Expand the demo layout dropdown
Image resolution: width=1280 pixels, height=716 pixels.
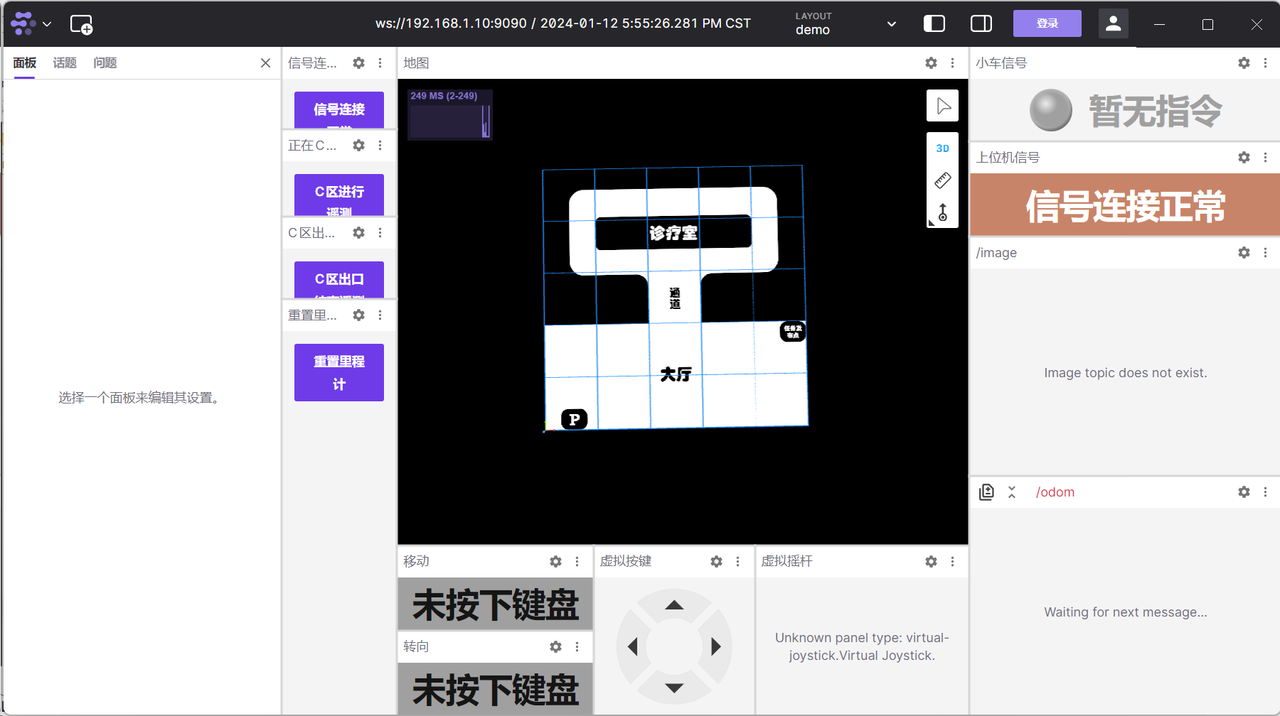pos(891,24)
